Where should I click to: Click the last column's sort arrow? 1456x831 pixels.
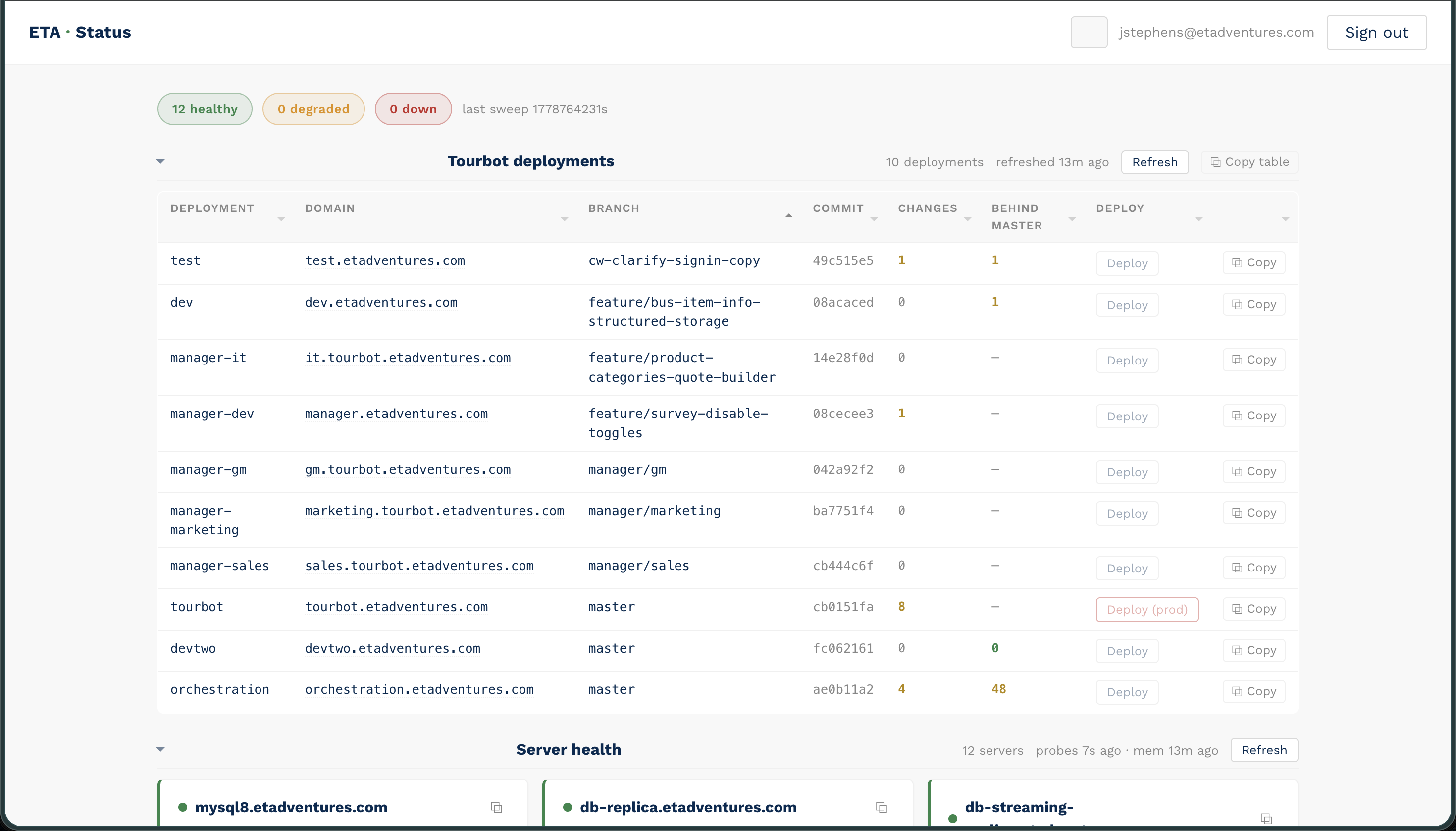click(x=1285, y=219)
